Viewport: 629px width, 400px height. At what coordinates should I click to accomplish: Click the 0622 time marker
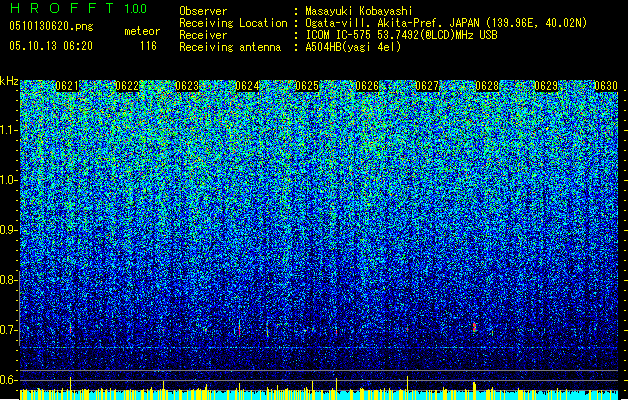[127, 86]
